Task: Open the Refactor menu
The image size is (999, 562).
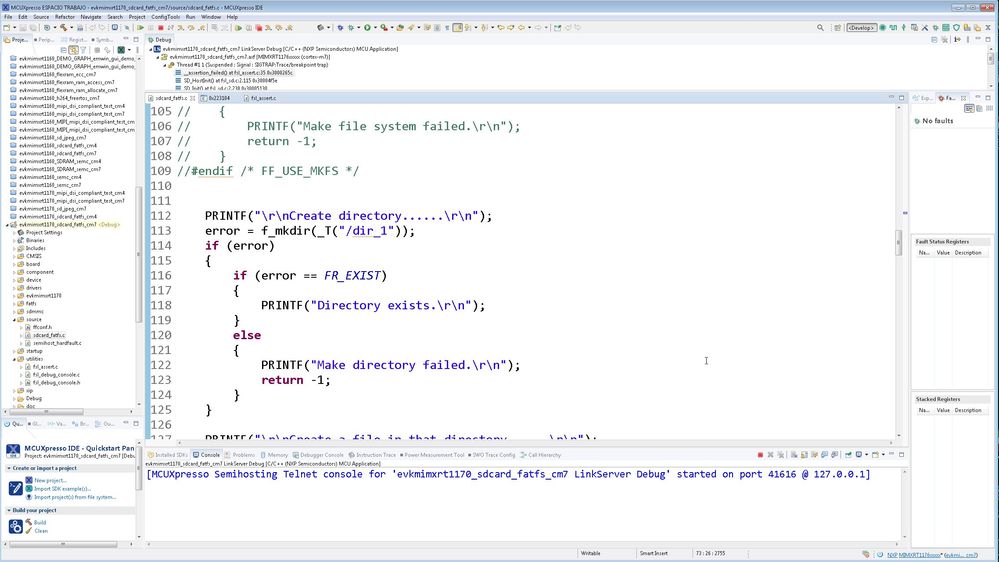Action: pyautogui.click(x=65, y=17)
